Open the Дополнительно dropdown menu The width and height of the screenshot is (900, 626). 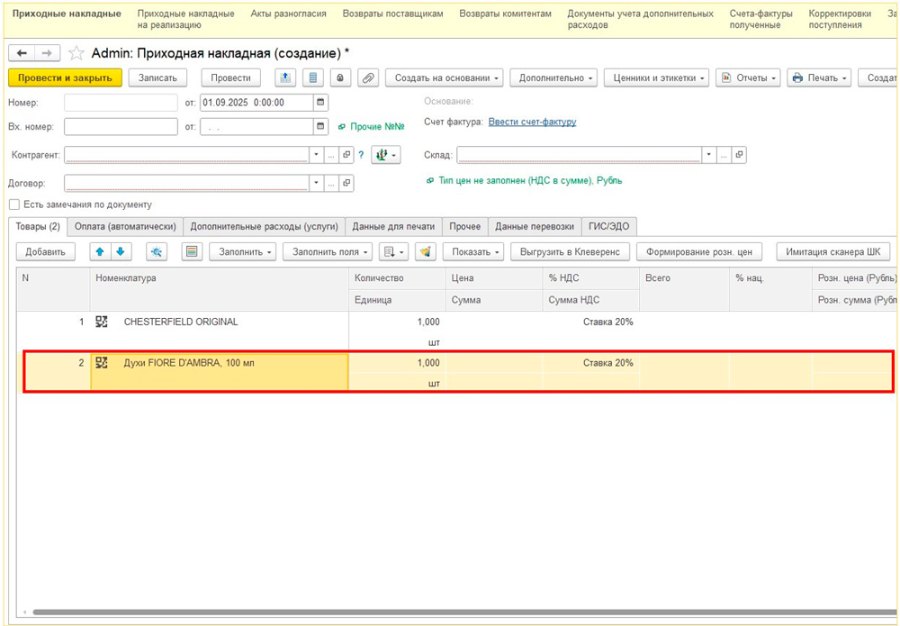tap(553, 78)
